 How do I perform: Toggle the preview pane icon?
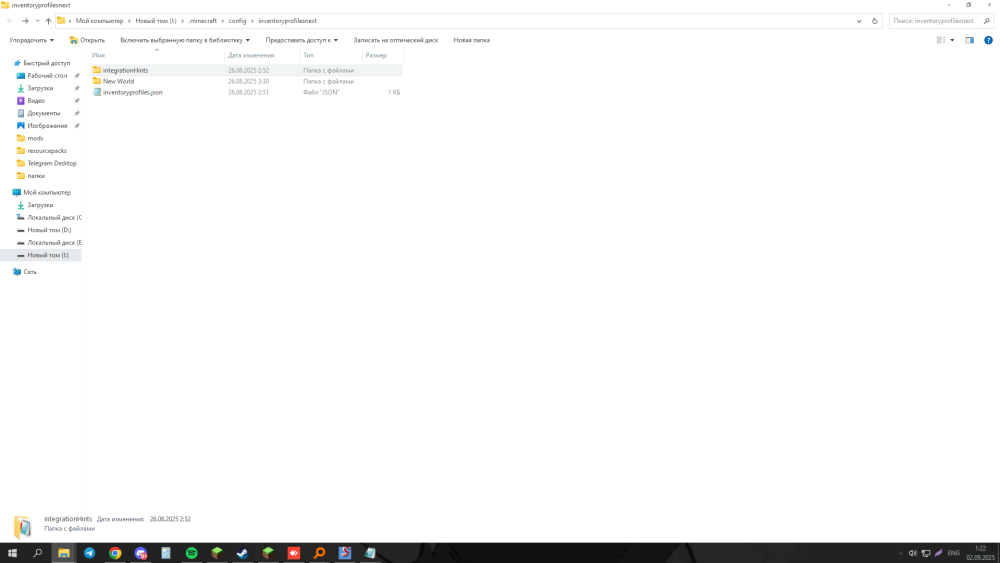[x=969, y=40]
